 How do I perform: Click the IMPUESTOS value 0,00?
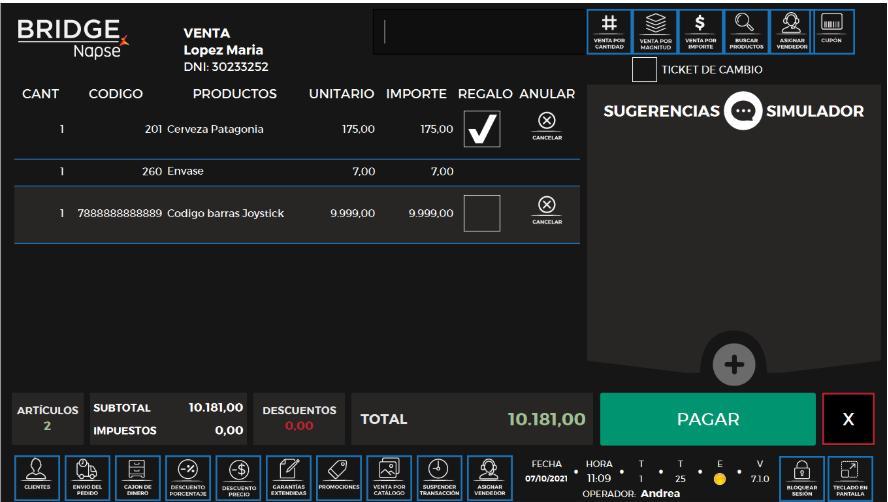(x=229, y=431)
